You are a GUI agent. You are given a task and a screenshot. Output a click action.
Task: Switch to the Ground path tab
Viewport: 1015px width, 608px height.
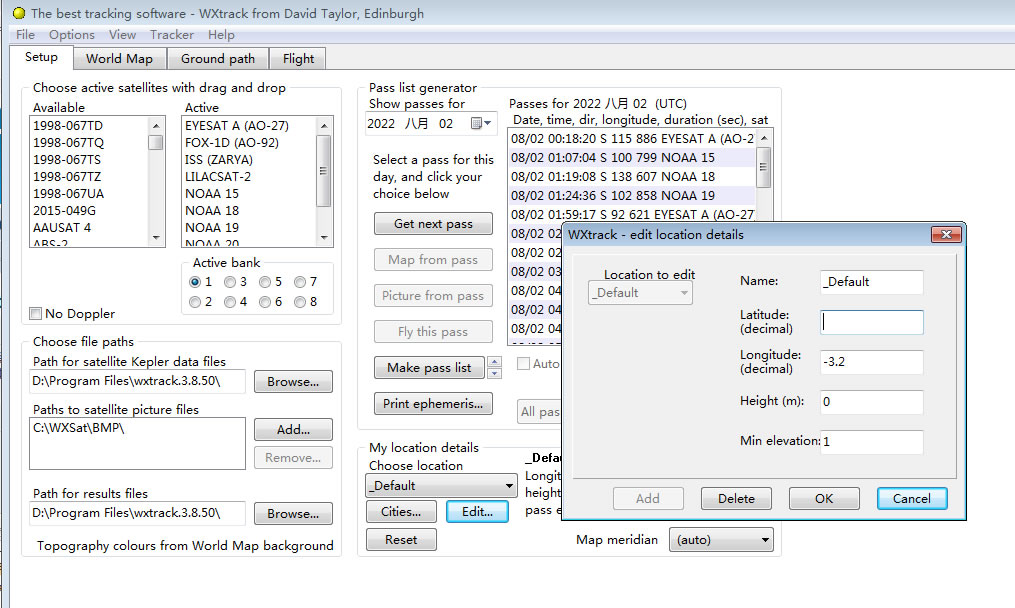tap(217, 59)
